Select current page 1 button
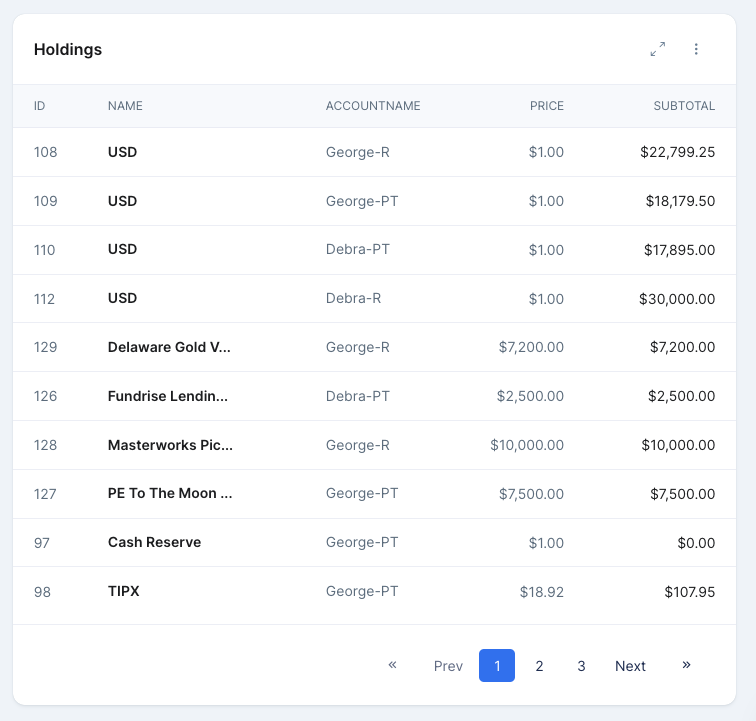This screenshot has width=756, height=721. pyautogui.click(x=497, y=666)
